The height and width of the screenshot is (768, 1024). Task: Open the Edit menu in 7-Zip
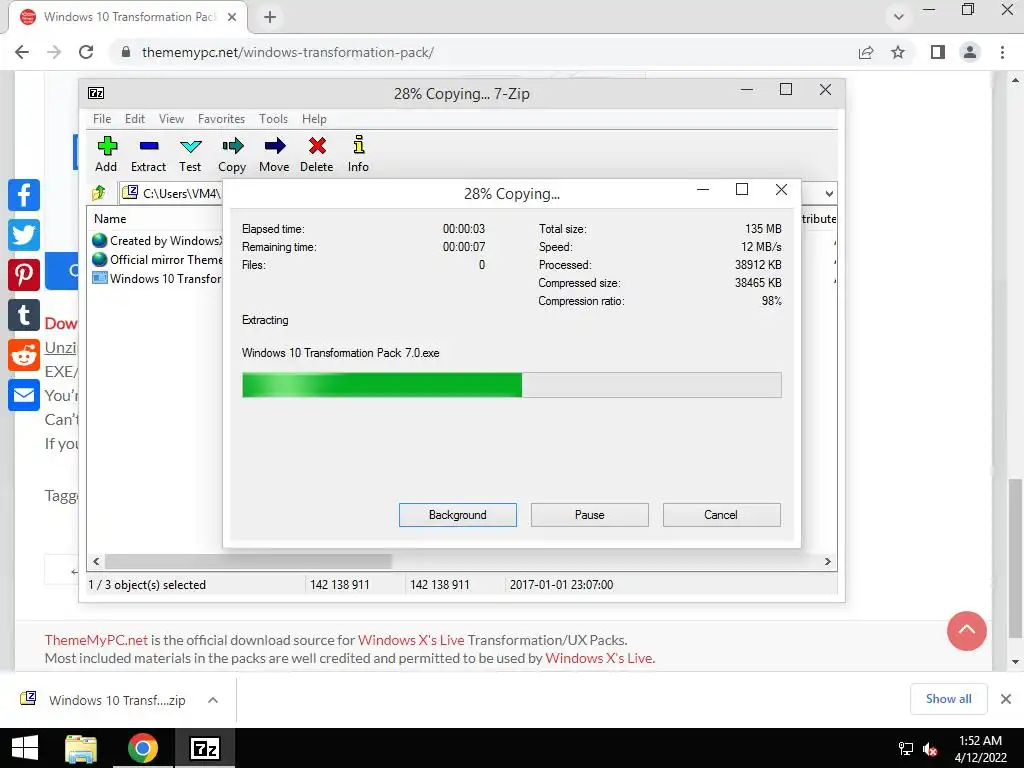(135, 119)
